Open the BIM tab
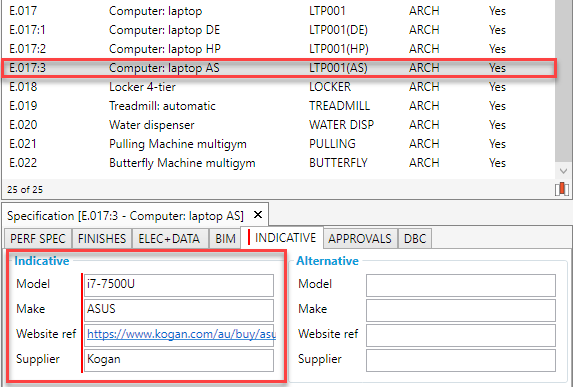The height and width of the screenshot is (387, 573). tap(225, 239)
